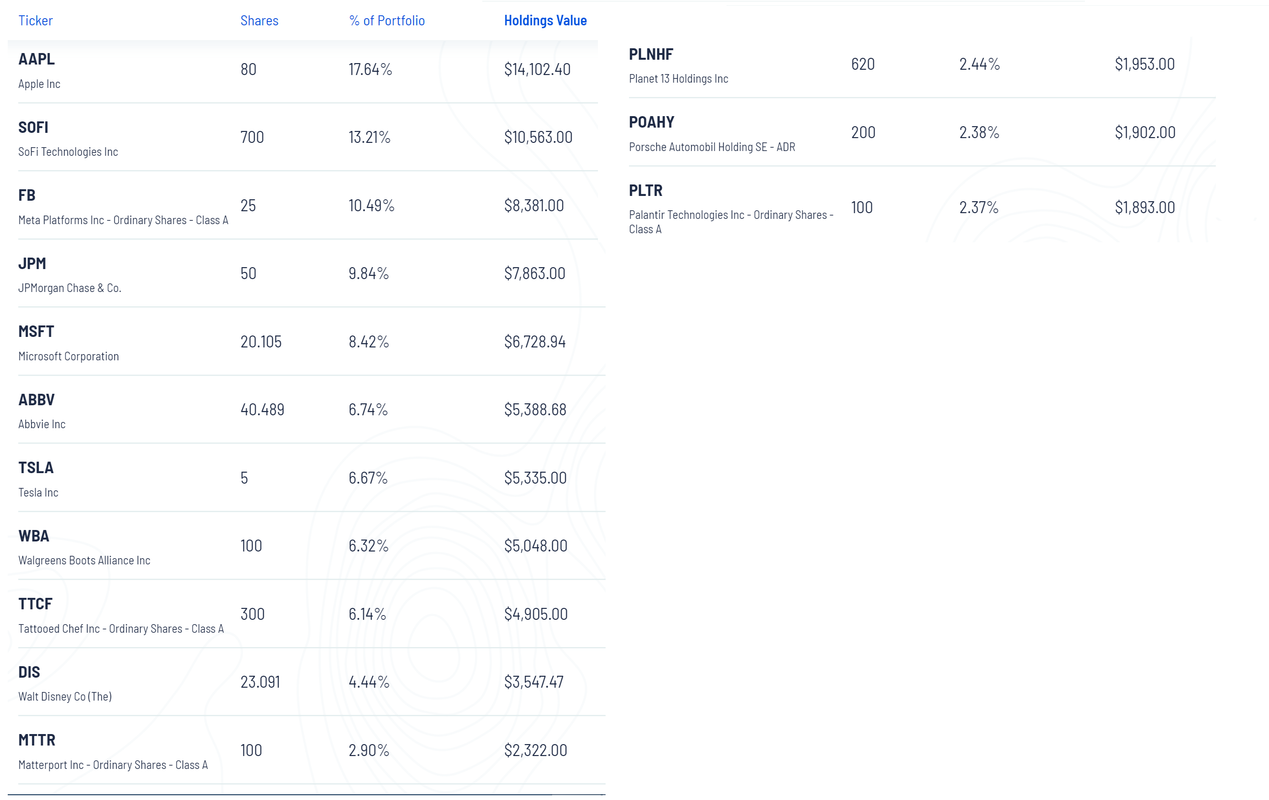
Task: Select TTCF holdings value $4,905.00
Action: point(536,614)
